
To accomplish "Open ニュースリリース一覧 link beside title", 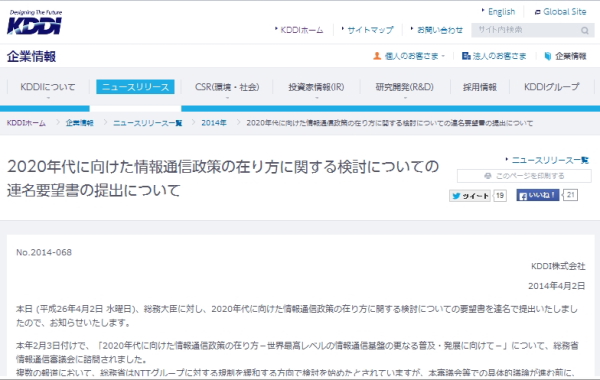I will coord(550,160).
